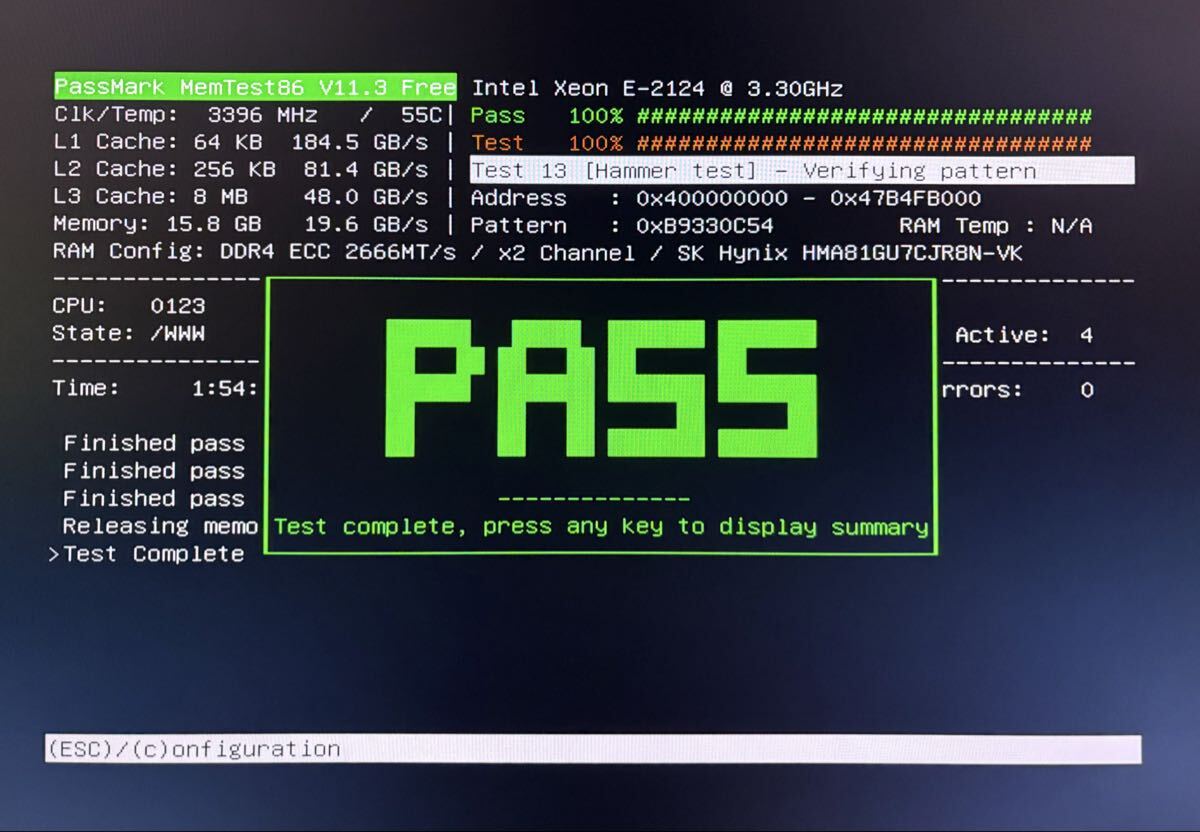Click the big green PASS banner
This screenshot has width=1200, height=832.
pyautogui.click(x=601, y=388)
